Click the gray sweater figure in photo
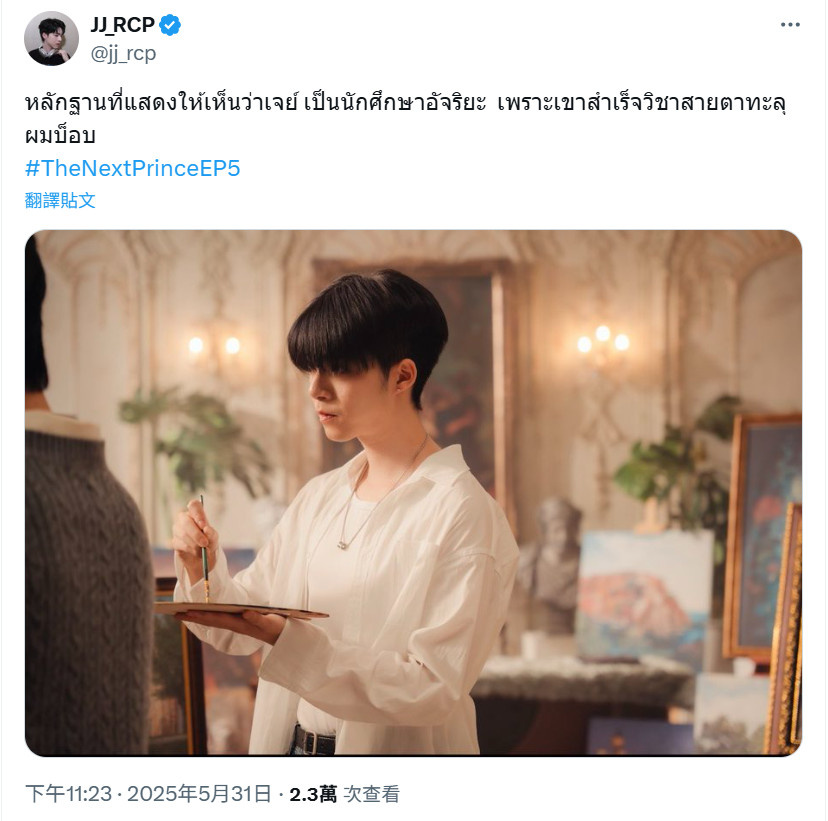 coord(84,581)
